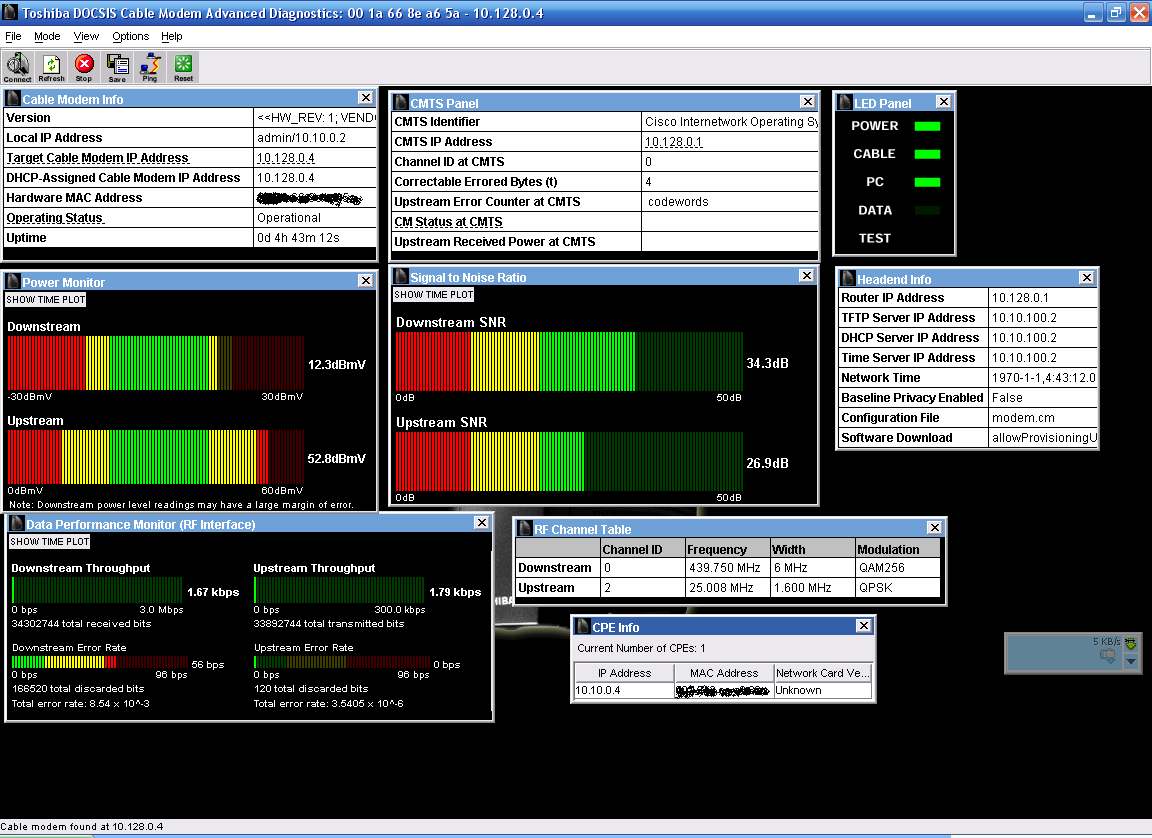The height and width of the screenshot is (838, 1152).
Task: Click the Cable Modem Info panel title icon
Action: click(x=12, y=98)
